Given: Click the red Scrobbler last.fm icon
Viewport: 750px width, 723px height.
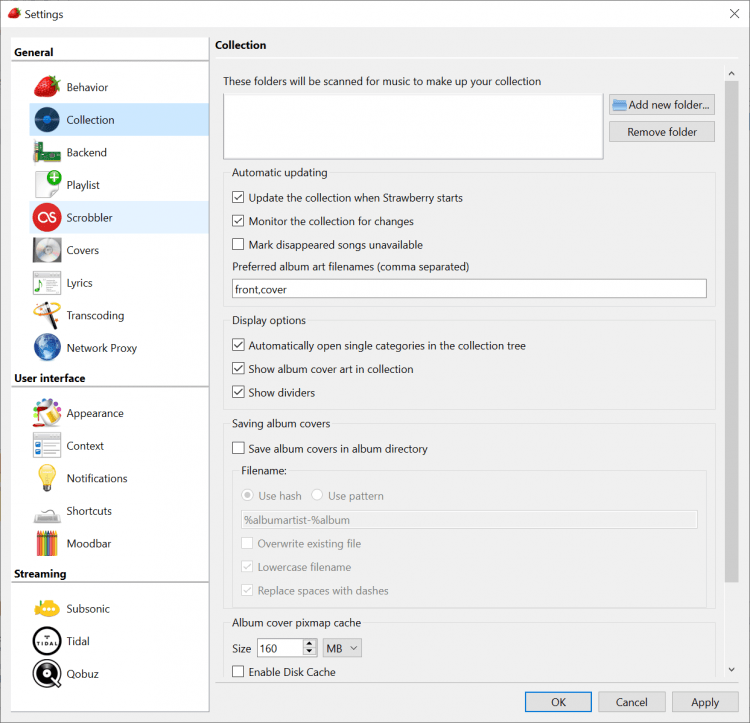Looking at the screenshot, I should 47,217.
